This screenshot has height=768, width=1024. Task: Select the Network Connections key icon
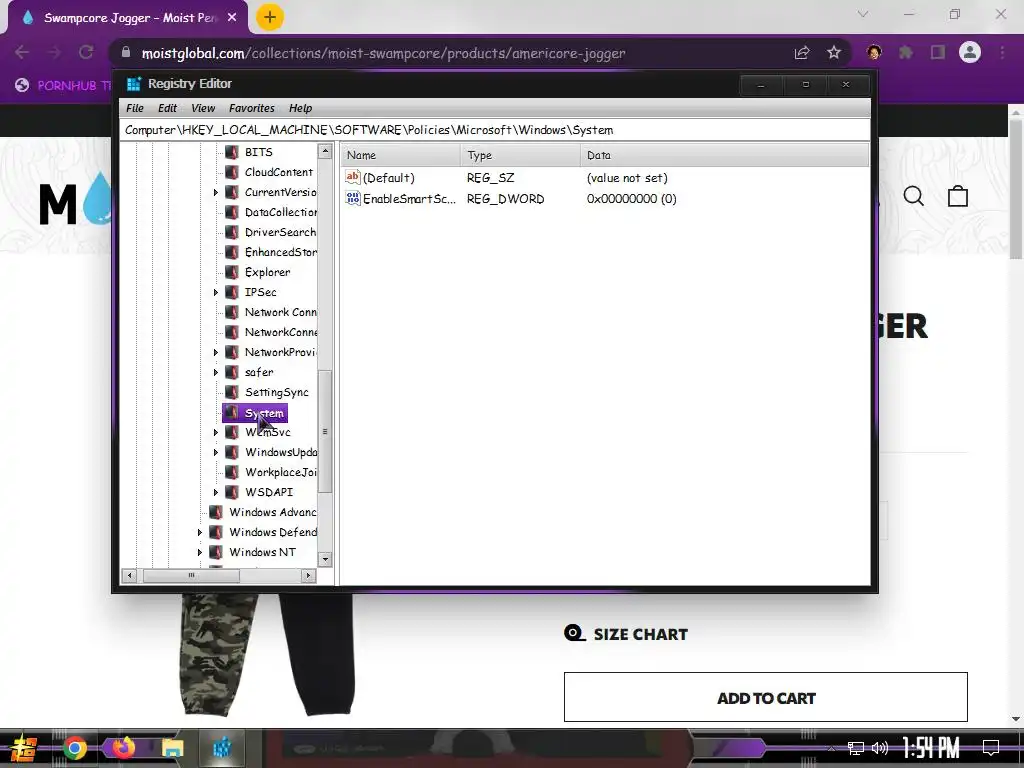tap(232, 312)
